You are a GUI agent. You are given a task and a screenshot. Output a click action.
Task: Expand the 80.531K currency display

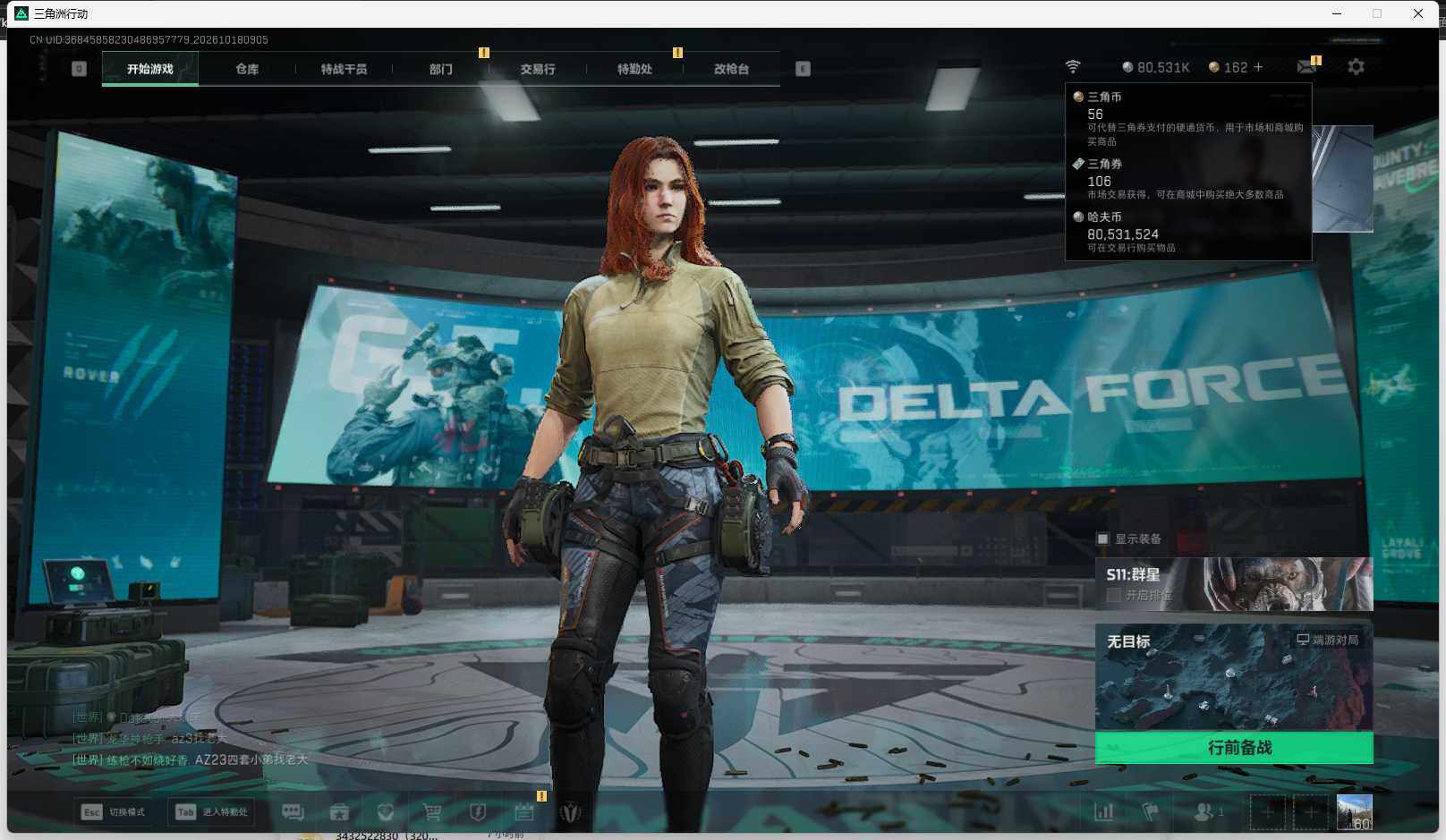1156,67
